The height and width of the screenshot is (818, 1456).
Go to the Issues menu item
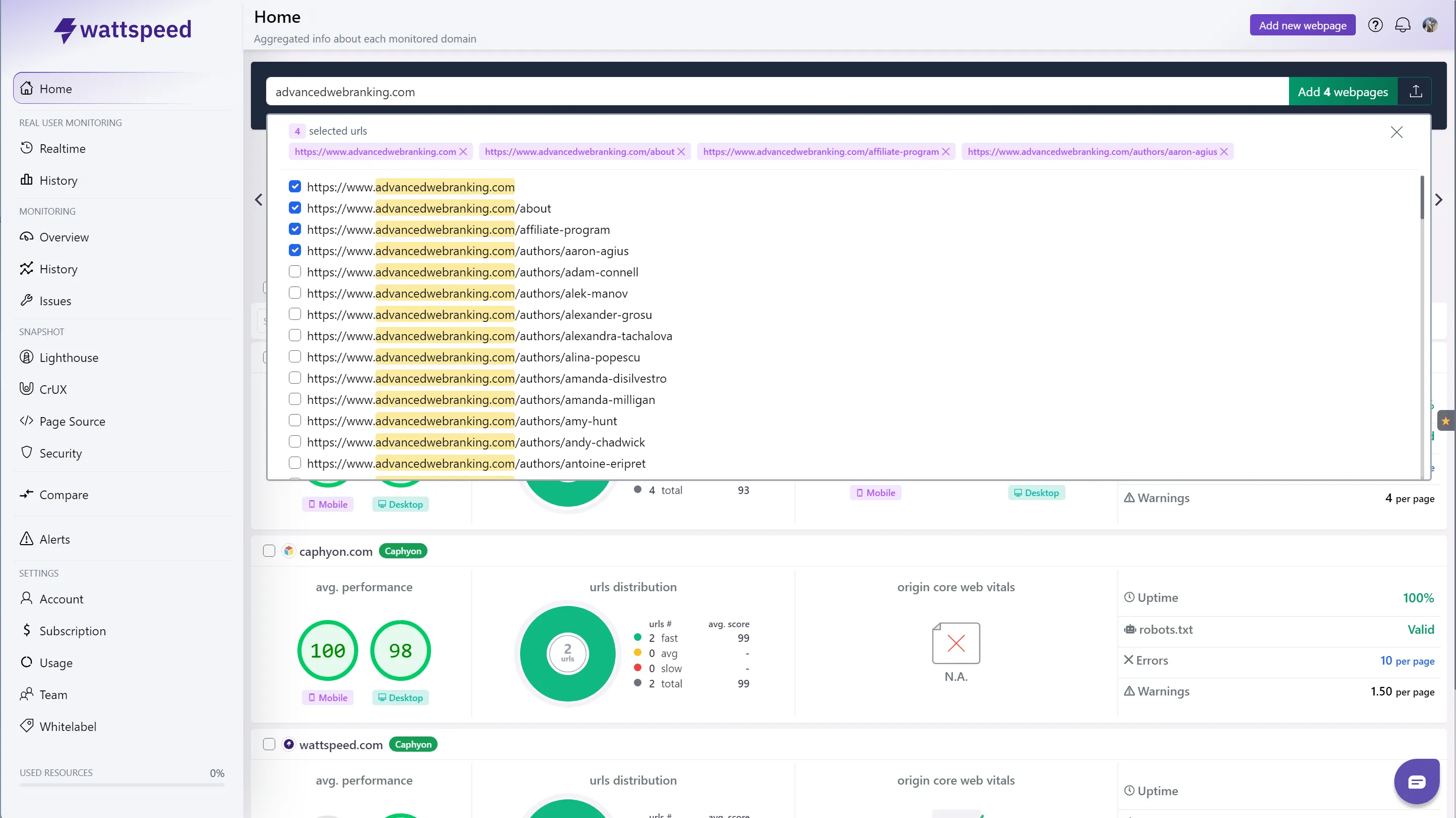click(55, 301)
